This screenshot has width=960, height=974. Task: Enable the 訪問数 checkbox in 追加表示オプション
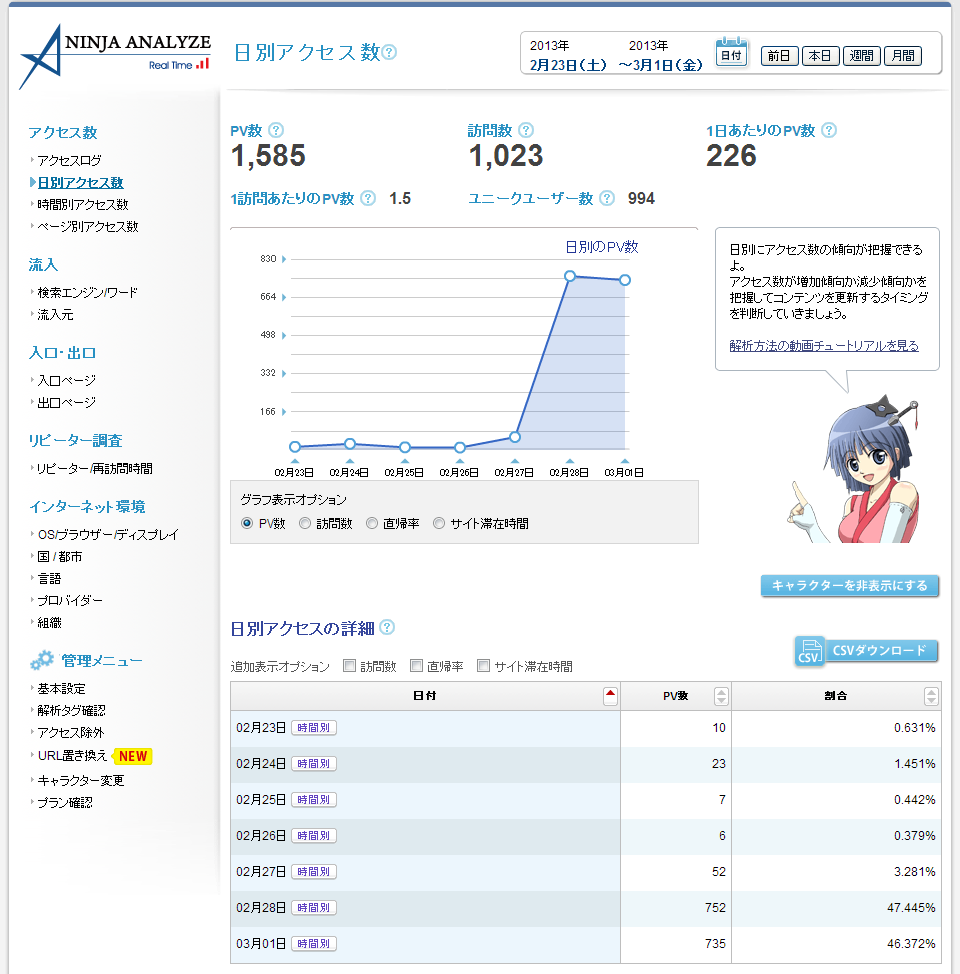click(x=348, y=664)
